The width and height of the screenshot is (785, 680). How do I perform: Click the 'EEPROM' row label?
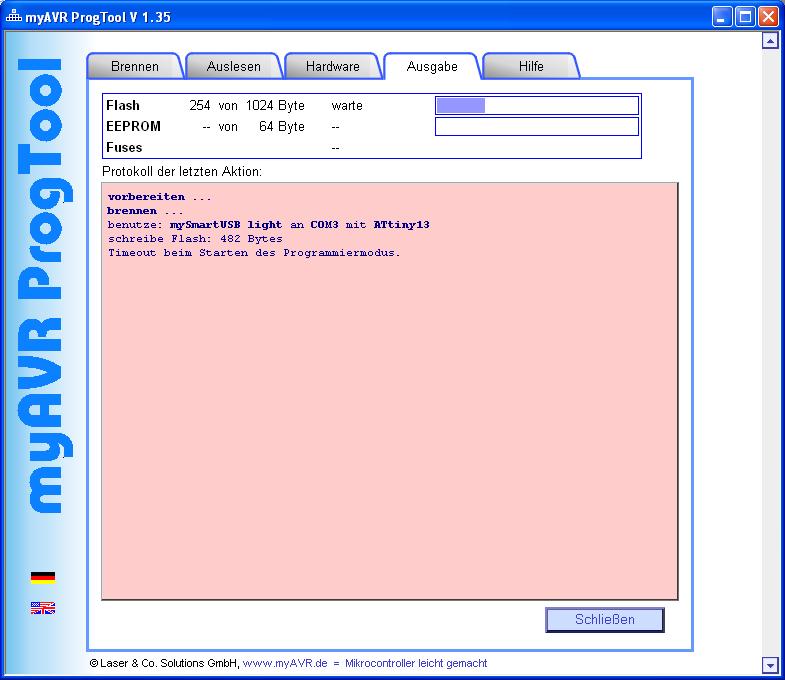click(x=133, y=126)
